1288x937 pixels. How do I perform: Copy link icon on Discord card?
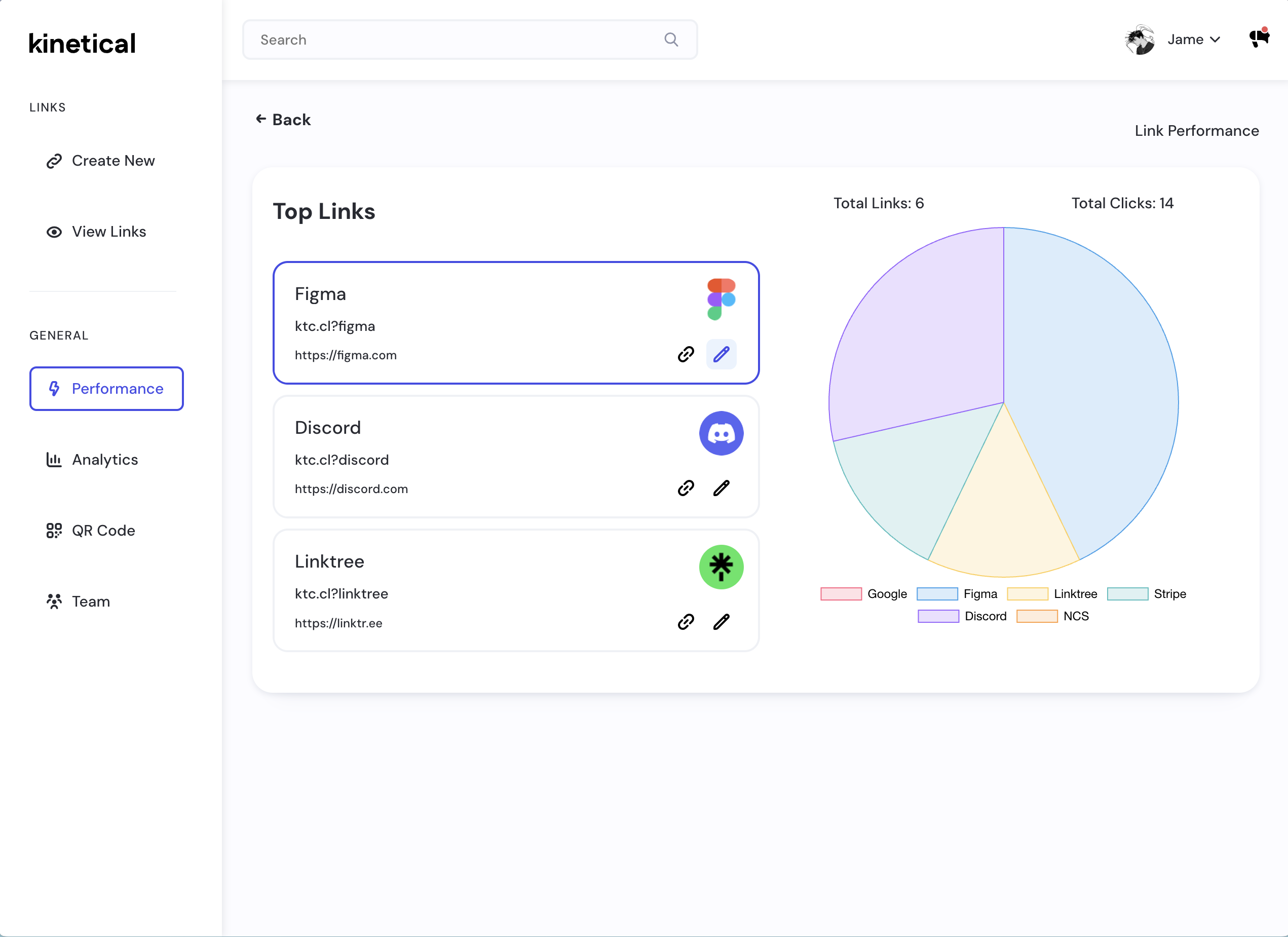686,488
